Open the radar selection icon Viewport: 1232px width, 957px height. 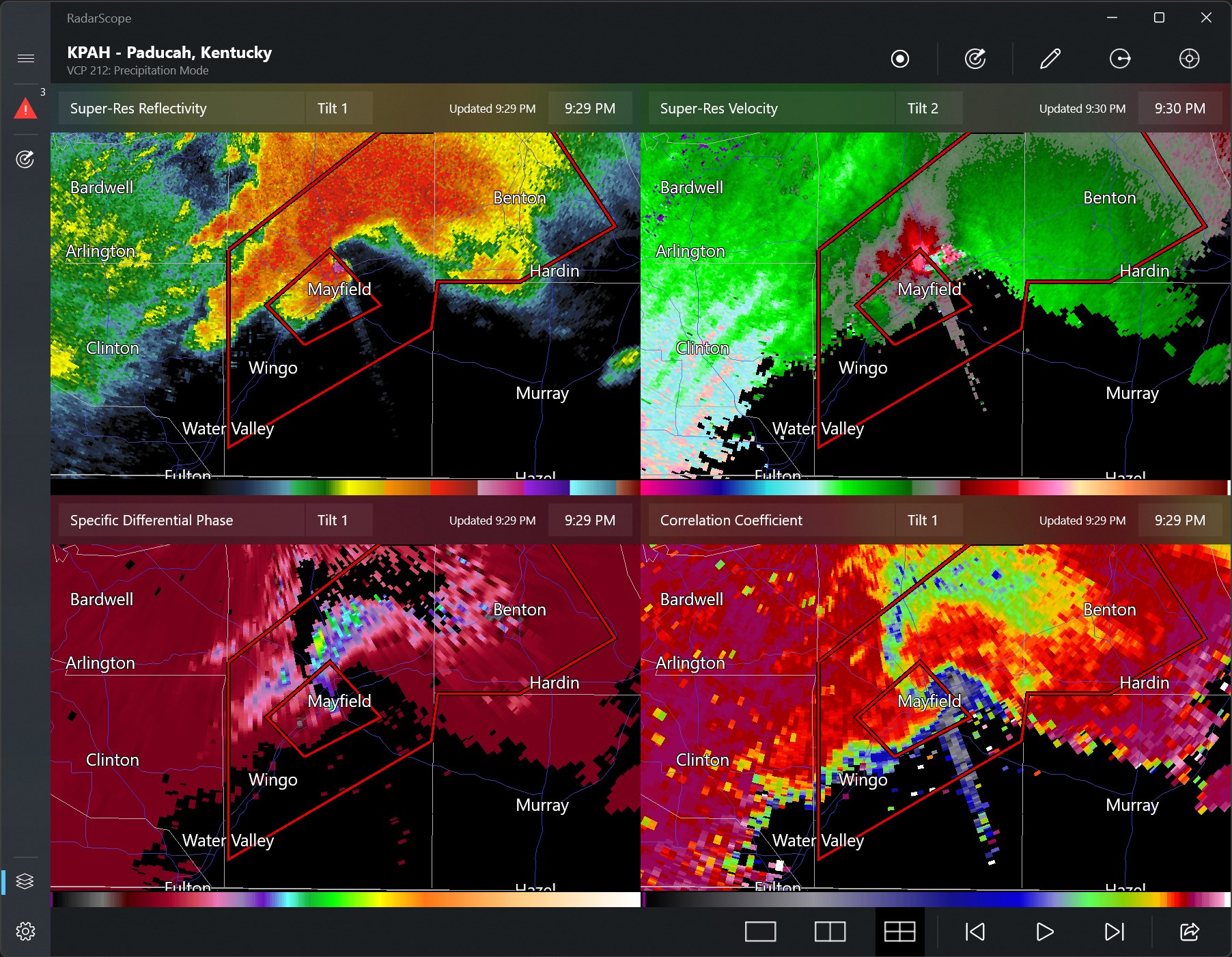coord(899,59)
